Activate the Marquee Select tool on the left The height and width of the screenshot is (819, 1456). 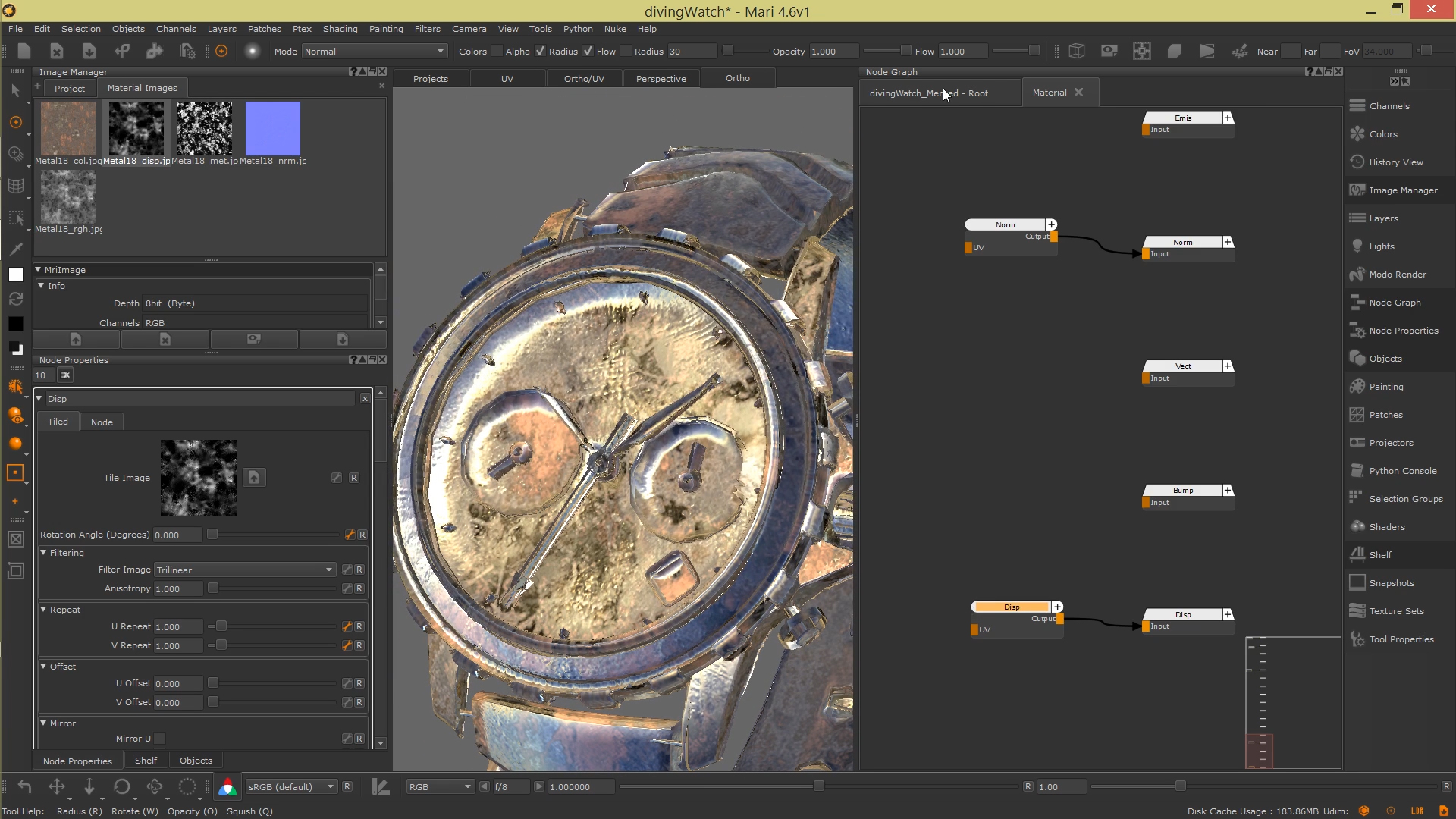(x=17, y=218)
